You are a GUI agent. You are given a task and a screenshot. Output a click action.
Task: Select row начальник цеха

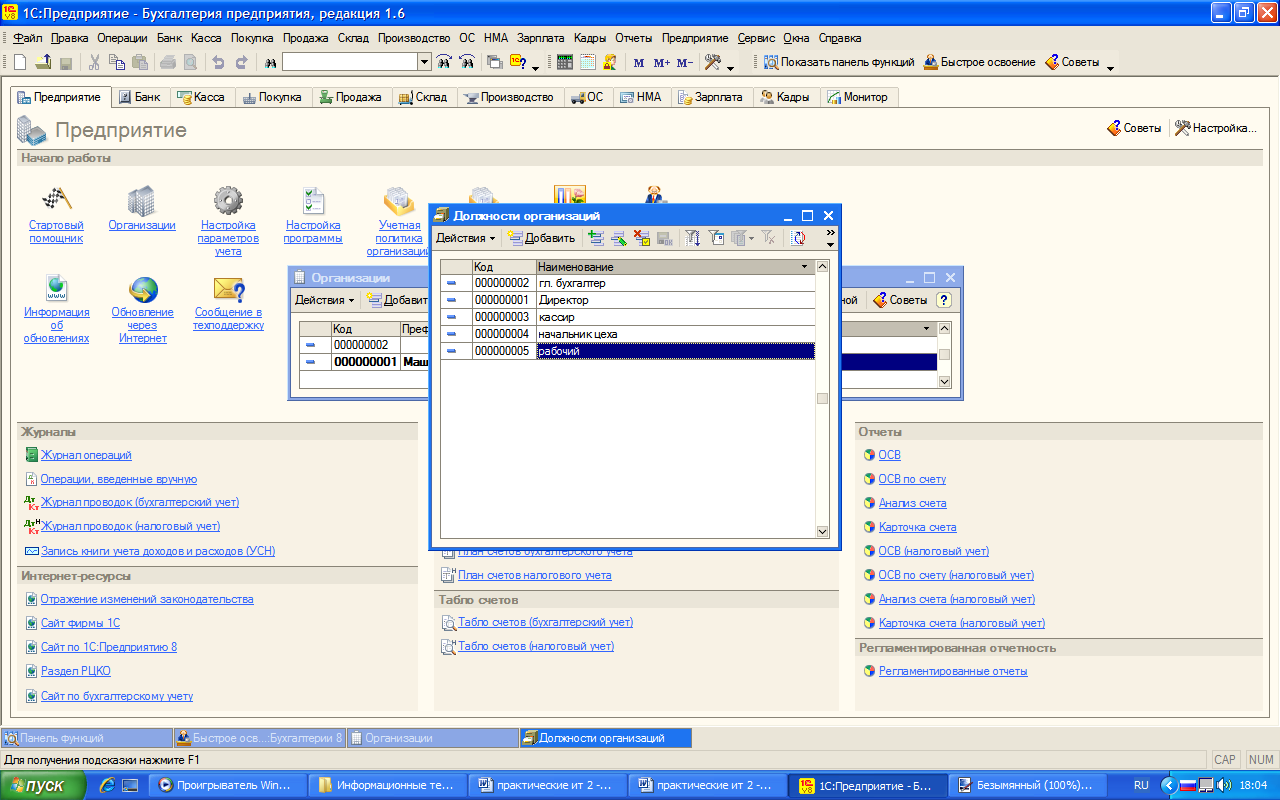click(x=628, y=334)
